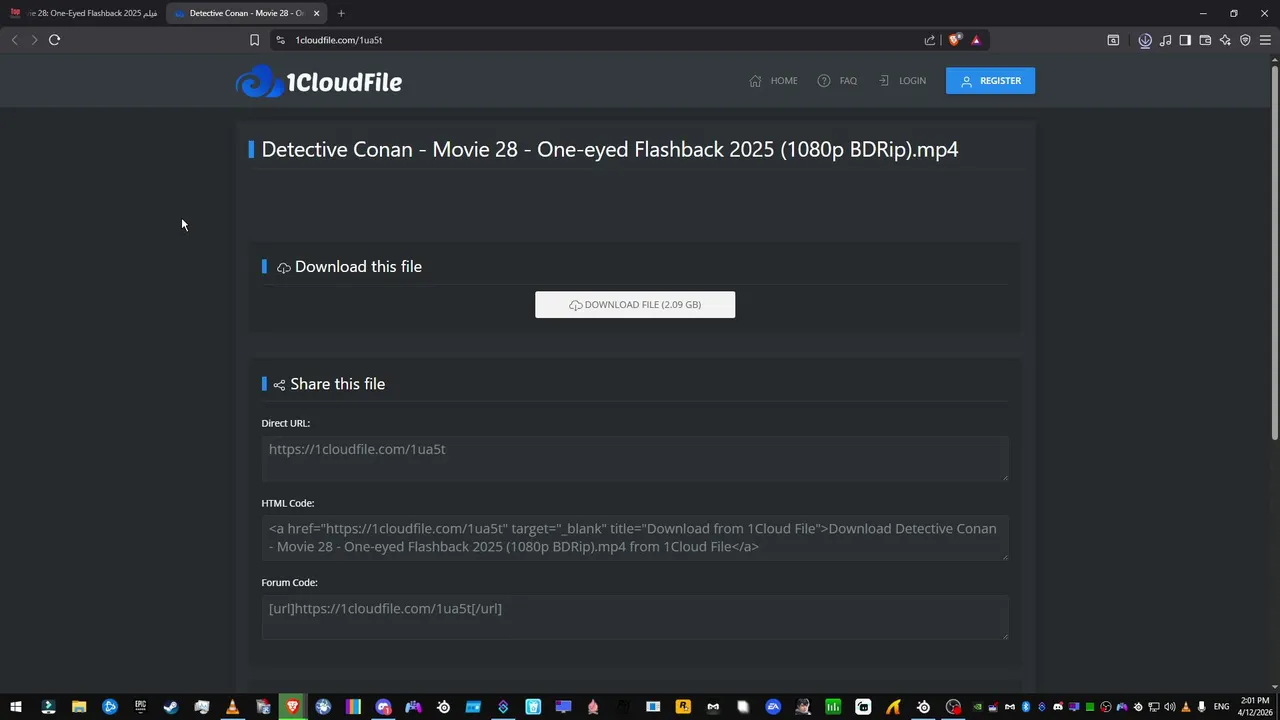Open File Explorer from taskbar

point(79,707)
